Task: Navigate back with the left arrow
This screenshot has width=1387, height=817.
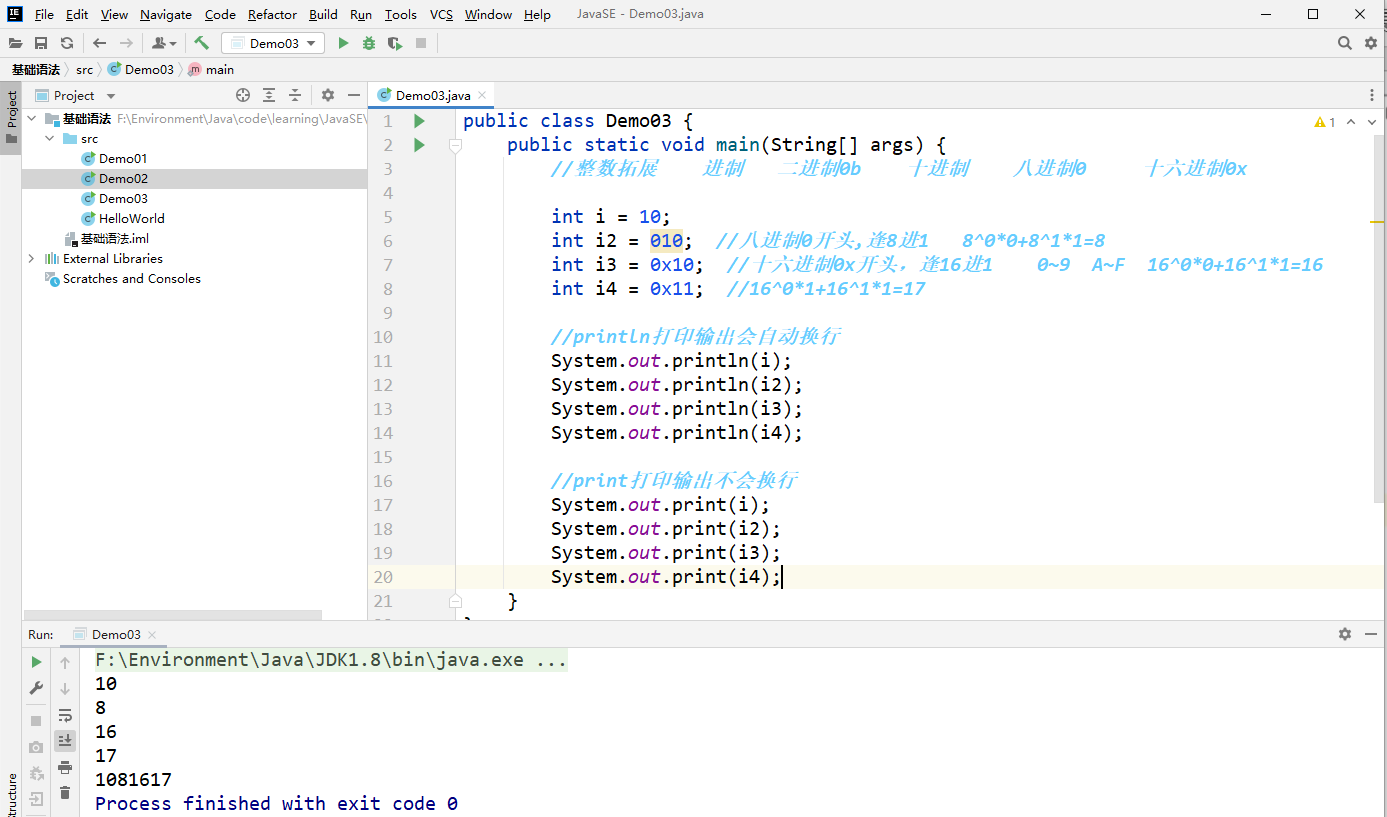Action: click(x=100, y=43)
